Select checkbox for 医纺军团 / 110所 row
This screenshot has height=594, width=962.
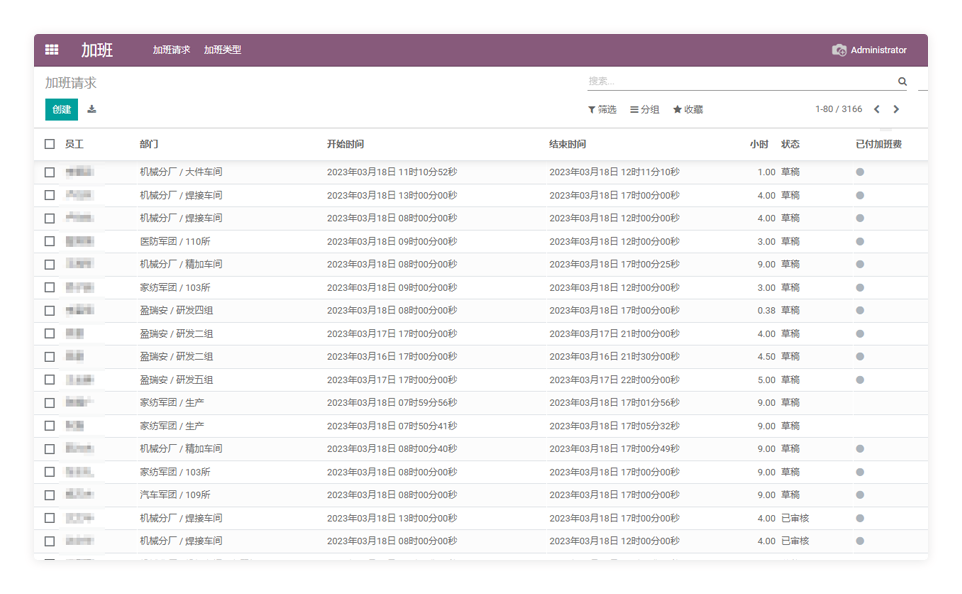pyautogui.click(x=50, y=241)
